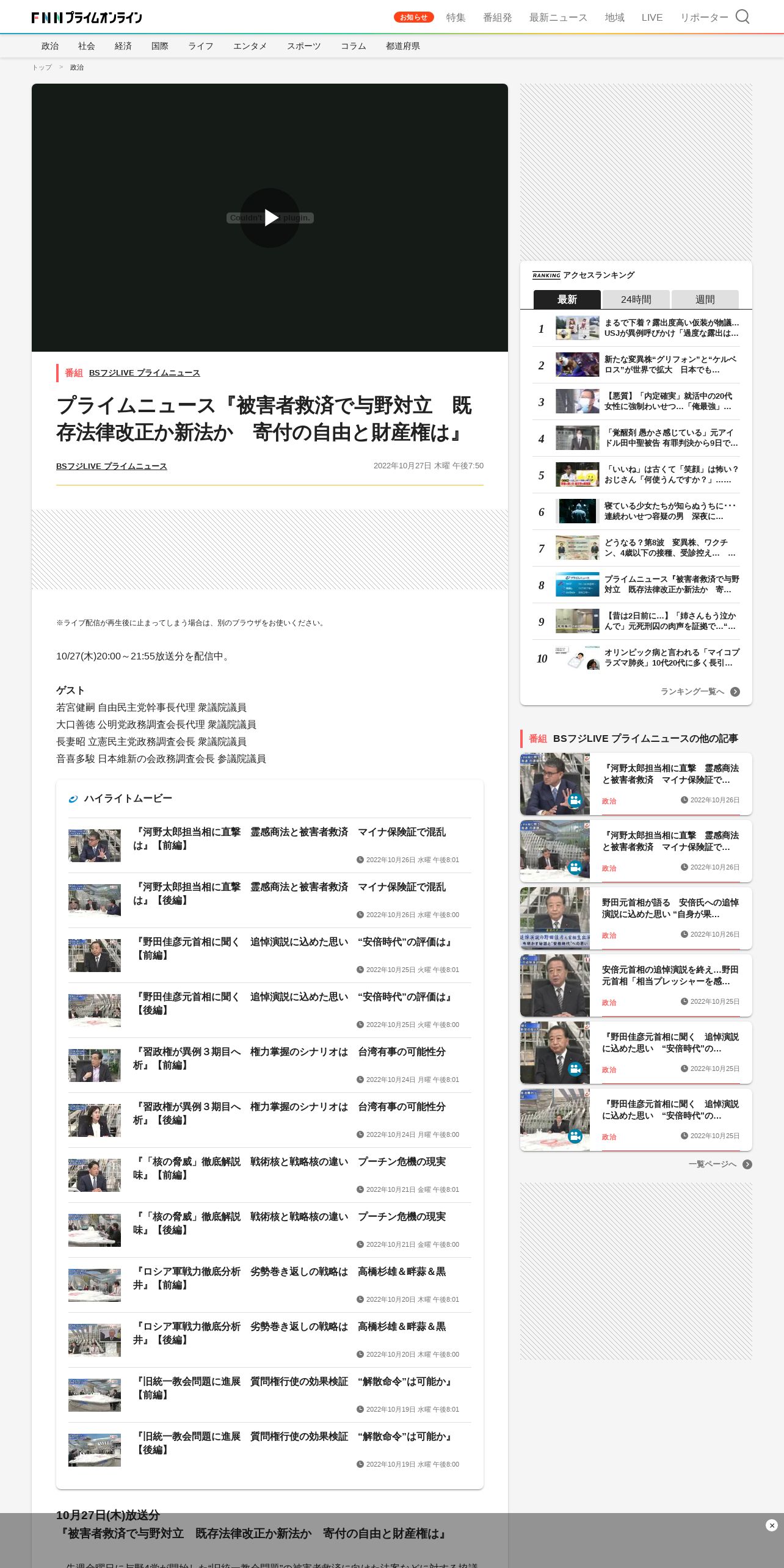Viewport: 784px width, 1568px height.
Task: Switch ranking to 最新 tab
Action: 567,299
